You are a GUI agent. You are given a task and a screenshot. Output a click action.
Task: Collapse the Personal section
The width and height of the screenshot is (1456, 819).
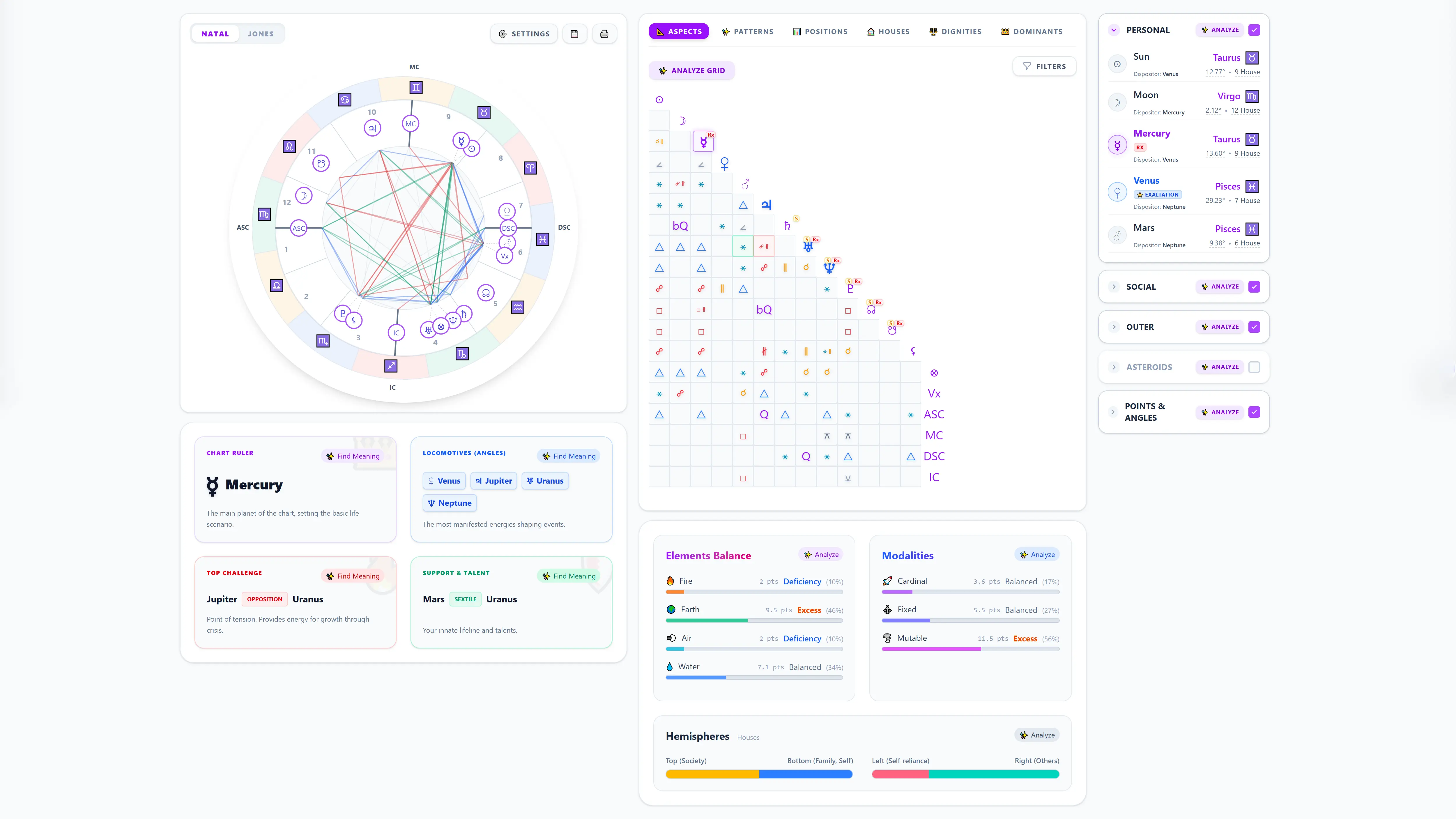(x=1114, y=30)
